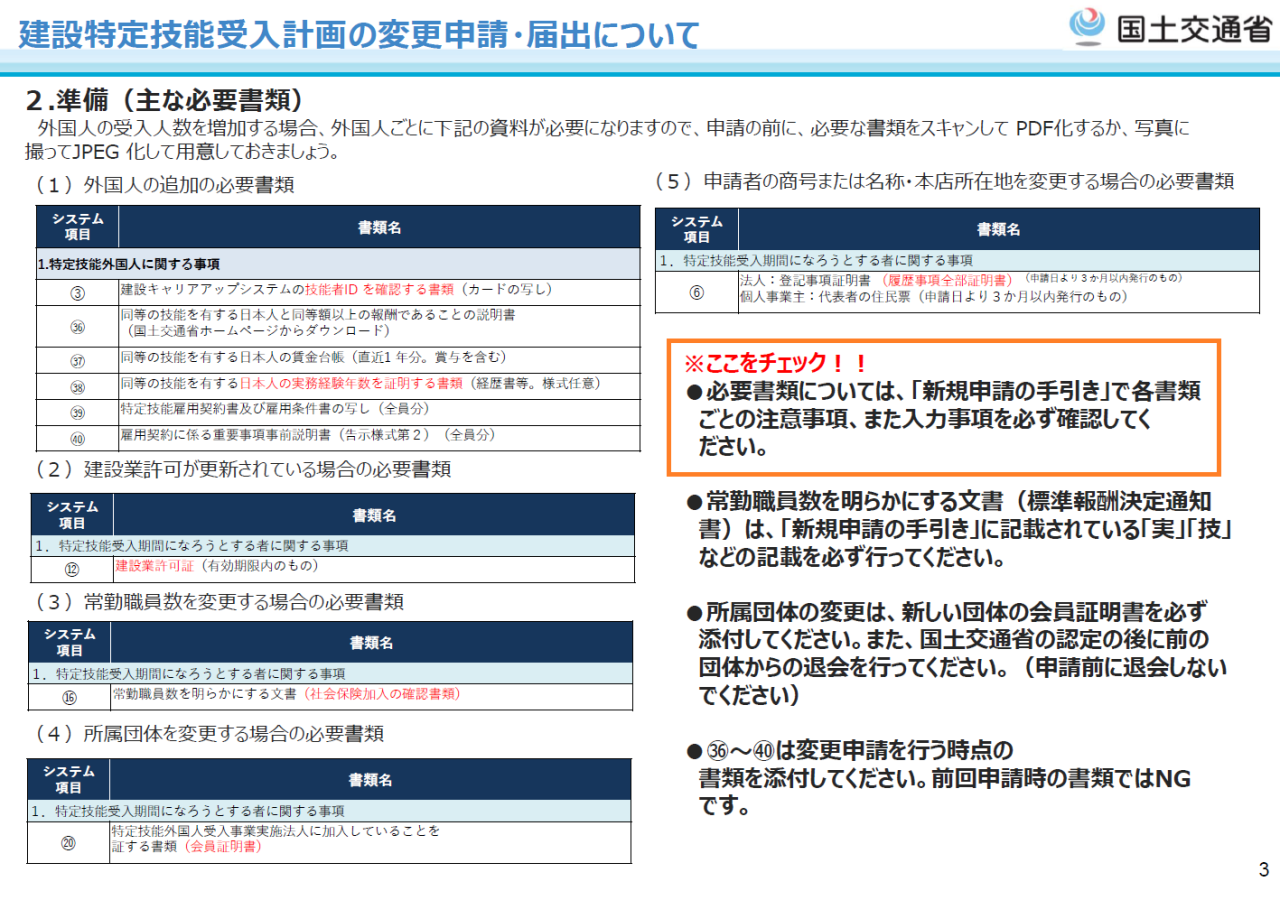Click circled number ⑥ in section 5 table
Image resolution: width=1280 pixels, height=900 pixels.
click(x=696, y=292)
